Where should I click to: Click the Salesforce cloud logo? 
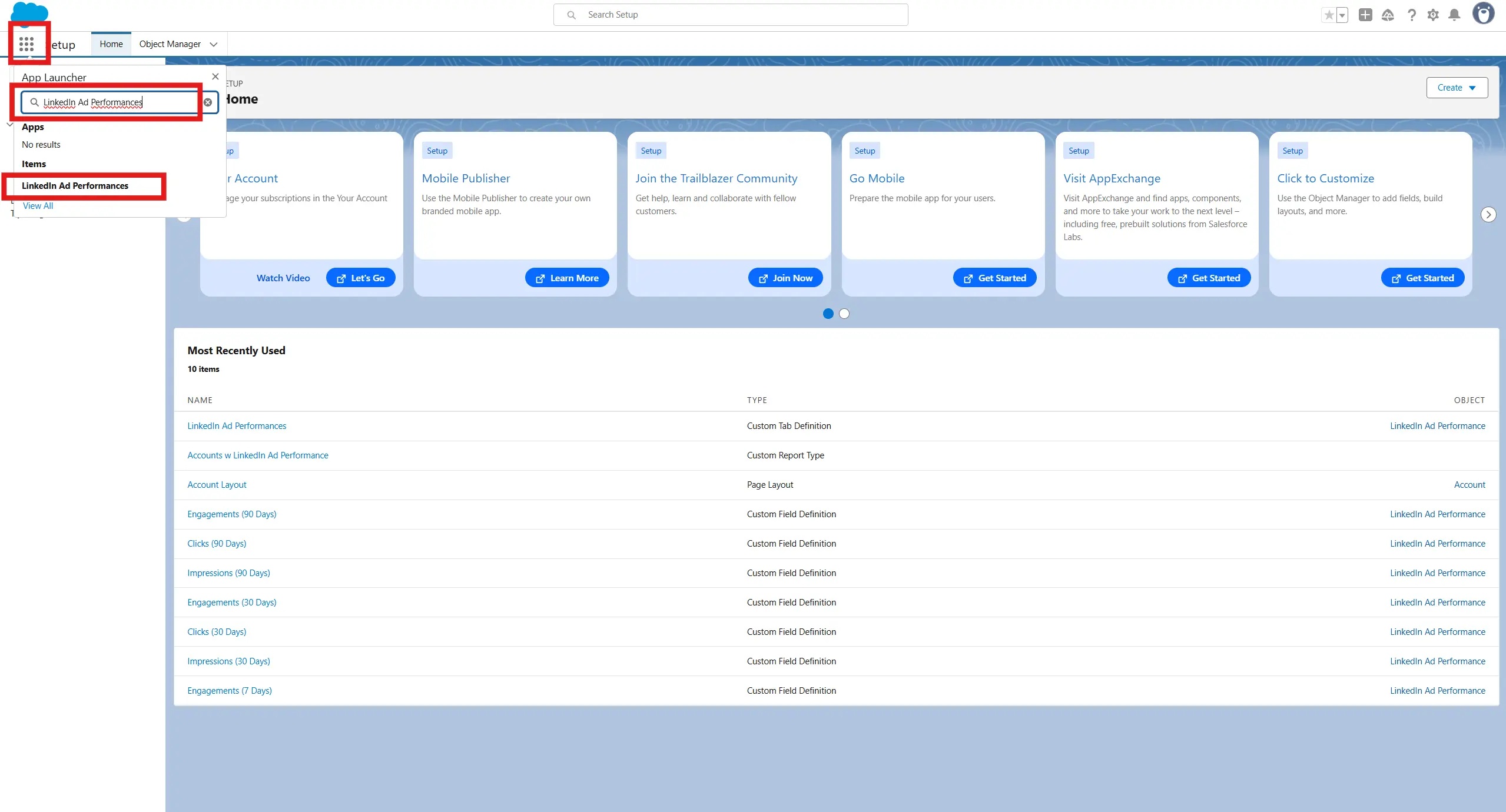29,12
